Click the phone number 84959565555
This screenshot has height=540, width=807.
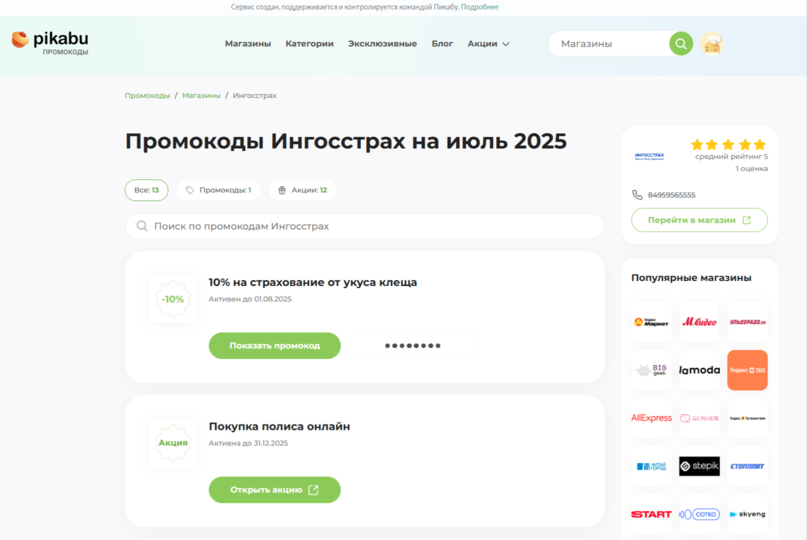click(x=672, y=195)
